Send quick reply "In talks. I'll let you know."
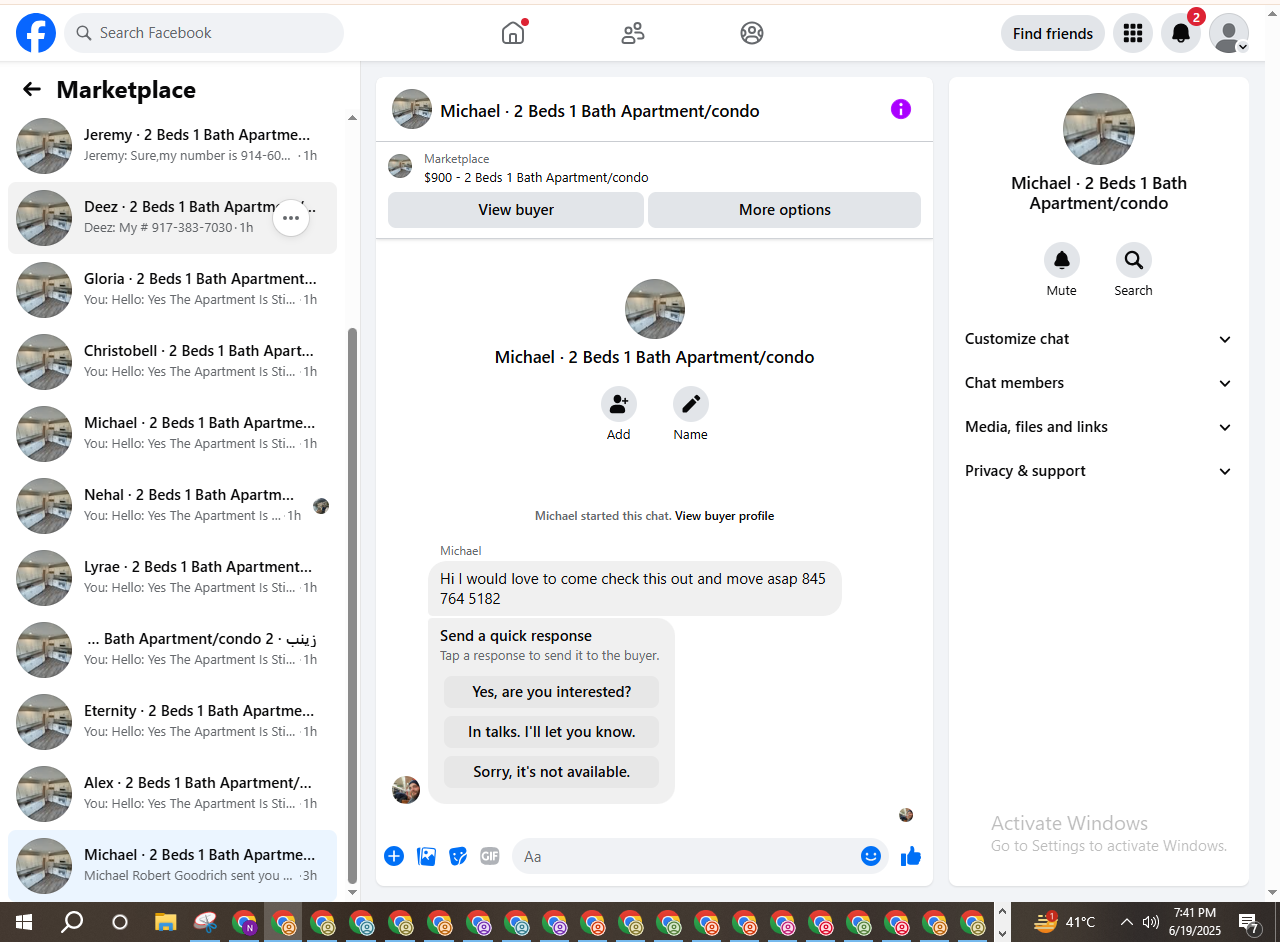Screen dimensions: 1280x942 click(552, 732)
